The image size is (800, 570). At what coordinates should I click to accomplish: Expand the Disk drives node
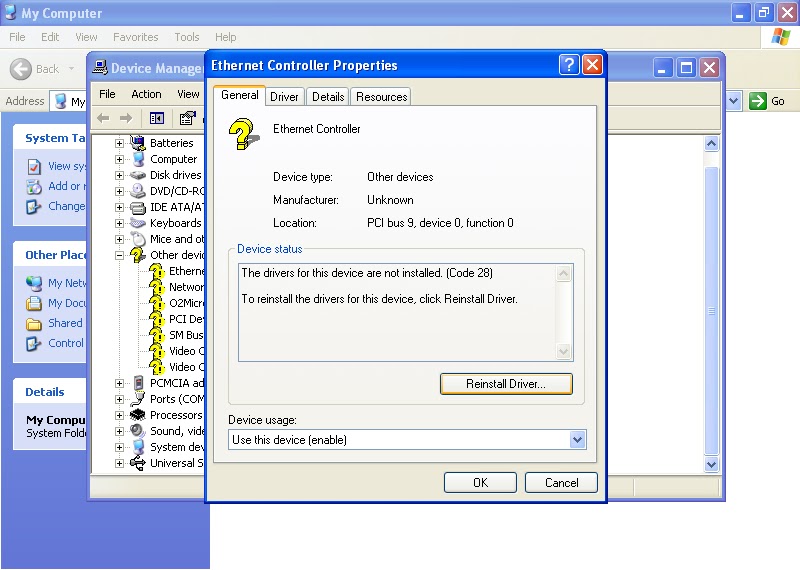click(119, 176)
